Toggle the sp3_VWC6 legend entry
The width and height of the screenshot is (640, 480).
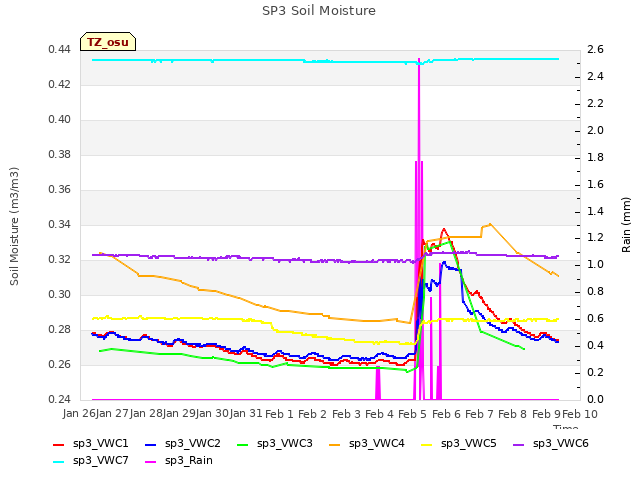[x=551, y=443]
